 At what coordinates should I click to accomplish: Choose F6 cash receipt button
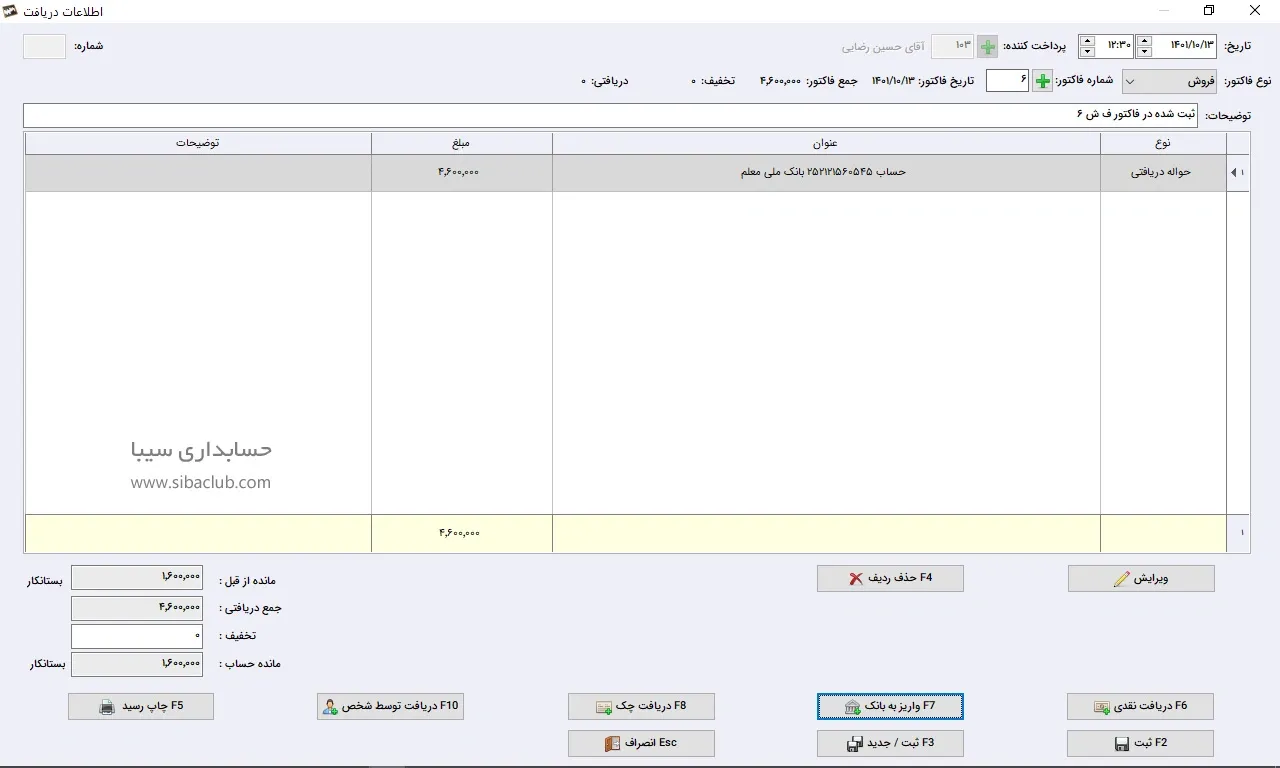point(1140,706)
